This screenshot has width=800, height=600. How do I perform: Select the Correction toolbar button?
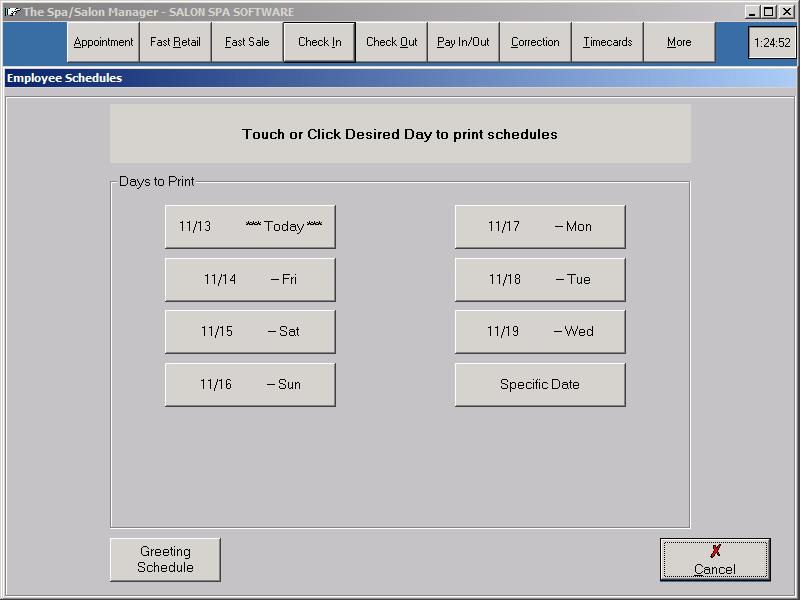[x=535, y=42]
